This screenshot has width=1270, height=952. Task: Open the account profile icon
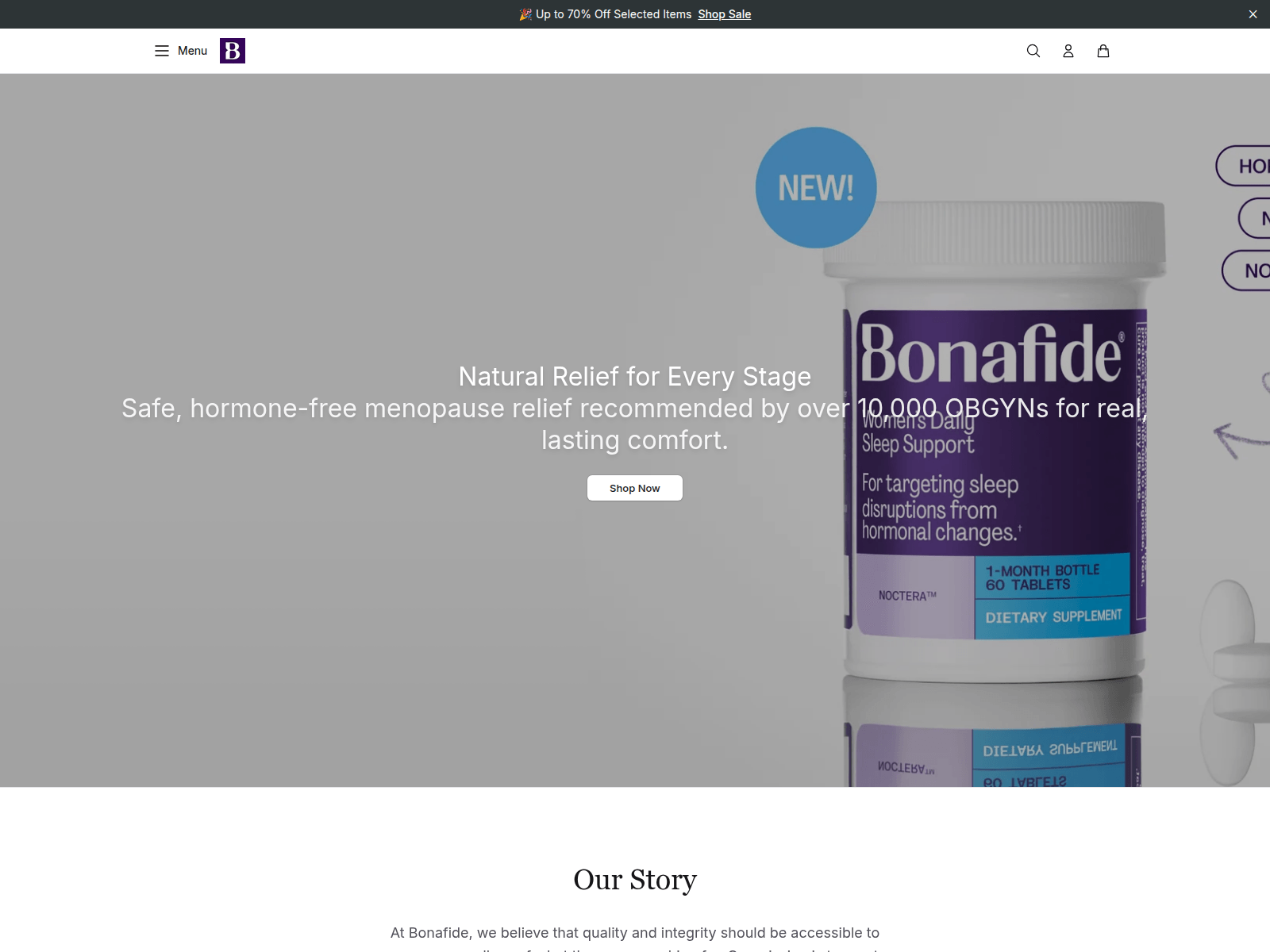1068,51
